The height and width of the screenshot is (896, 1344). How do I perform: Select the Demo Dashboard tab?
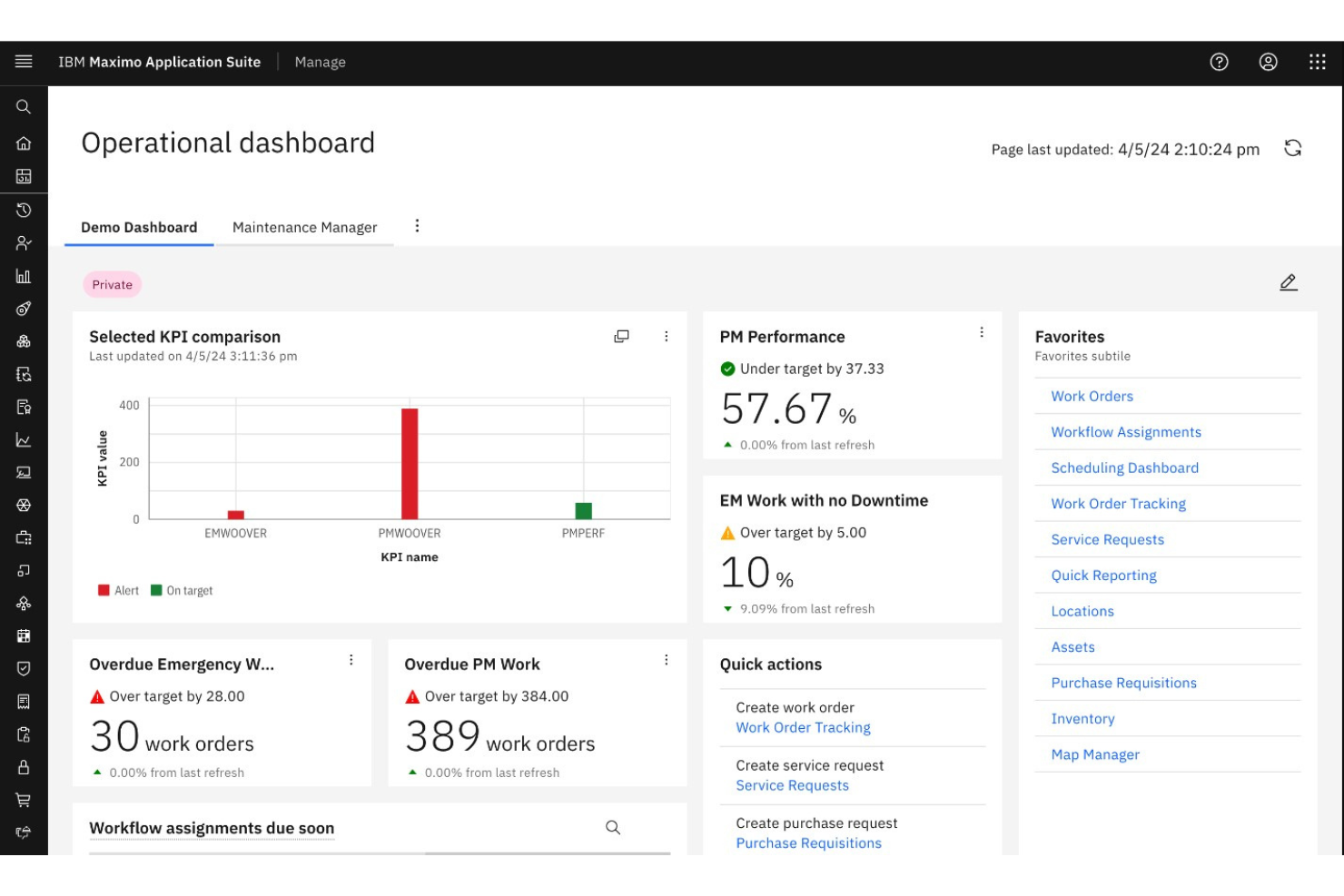tap(138, 227)
